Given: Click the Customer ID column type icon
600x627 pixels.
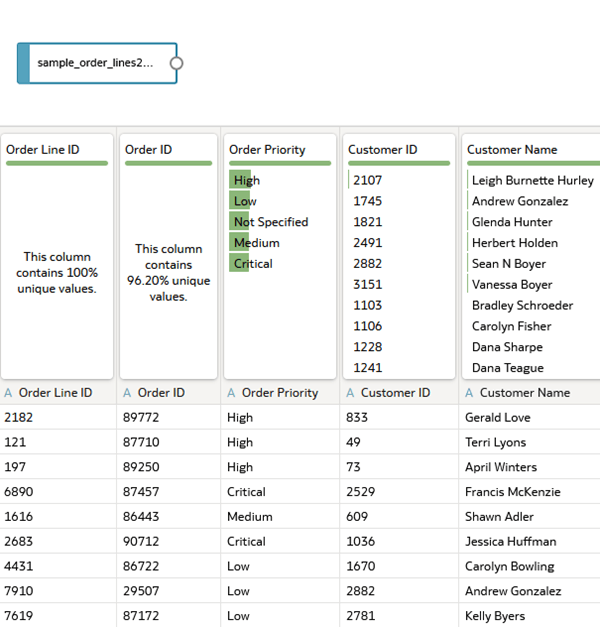Looking at the screenshot, I should [x=350, y=393].
